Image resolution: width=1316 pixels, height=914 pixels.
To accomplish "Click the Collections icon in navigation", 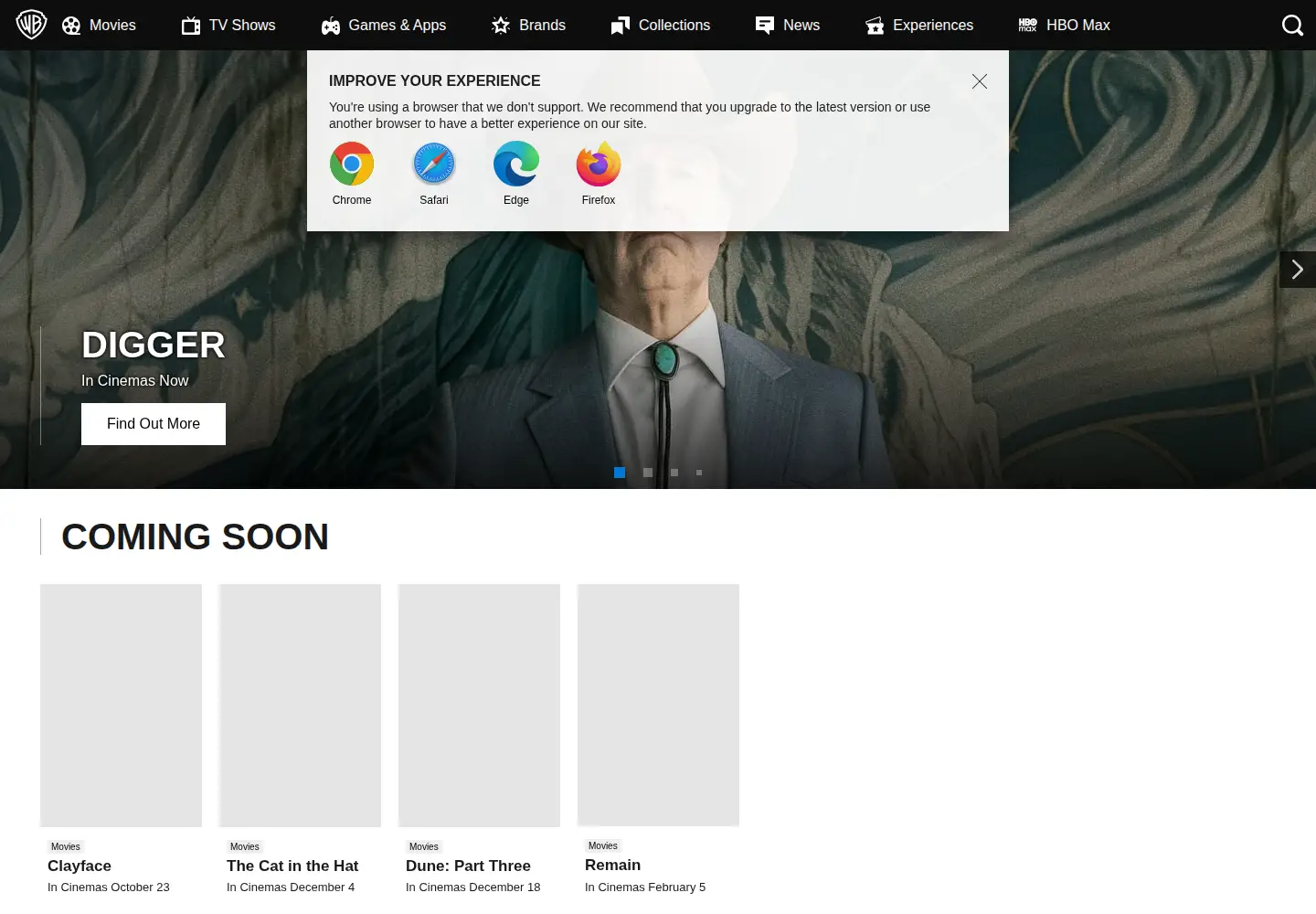I will pos(621,26).
